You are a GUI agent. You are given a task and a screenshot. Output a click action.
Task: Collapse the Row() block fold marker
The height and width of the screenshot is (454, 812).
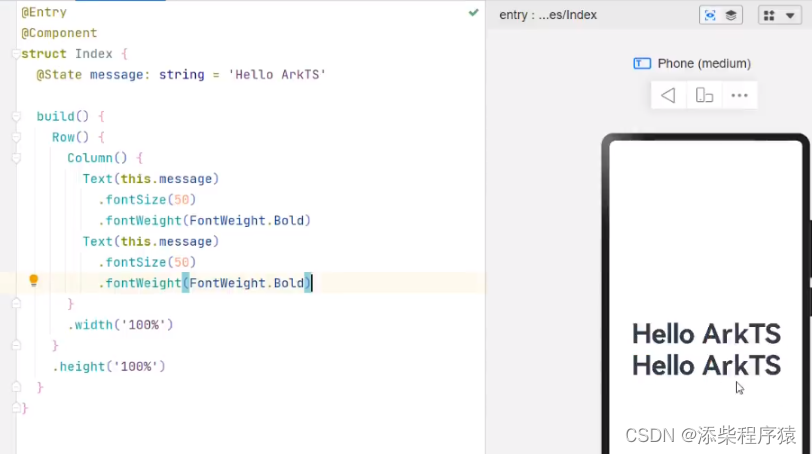(16, 137)
